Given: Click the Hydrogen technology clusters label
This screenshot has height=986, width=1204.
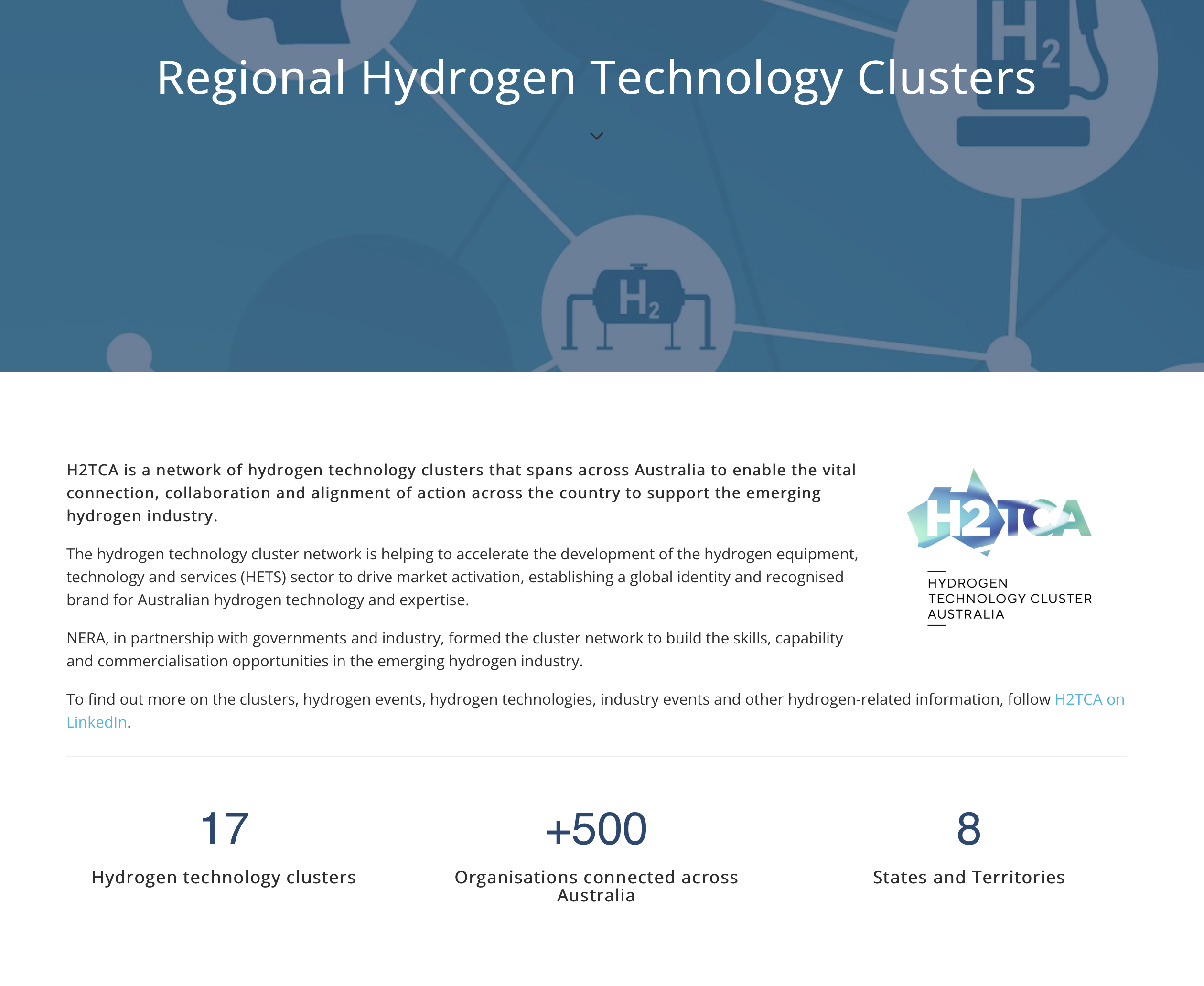Looking at the screenshot, I should (x=224, y=877).
